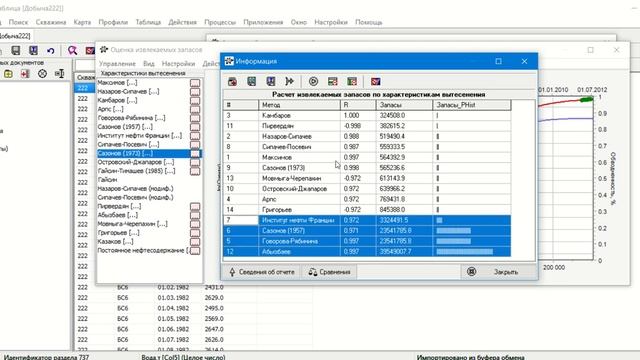Viewport: 640px width, 360px height.
Task: Click the save icon in main toolbar
Action: pyautogui.click(x=16, y=50)
